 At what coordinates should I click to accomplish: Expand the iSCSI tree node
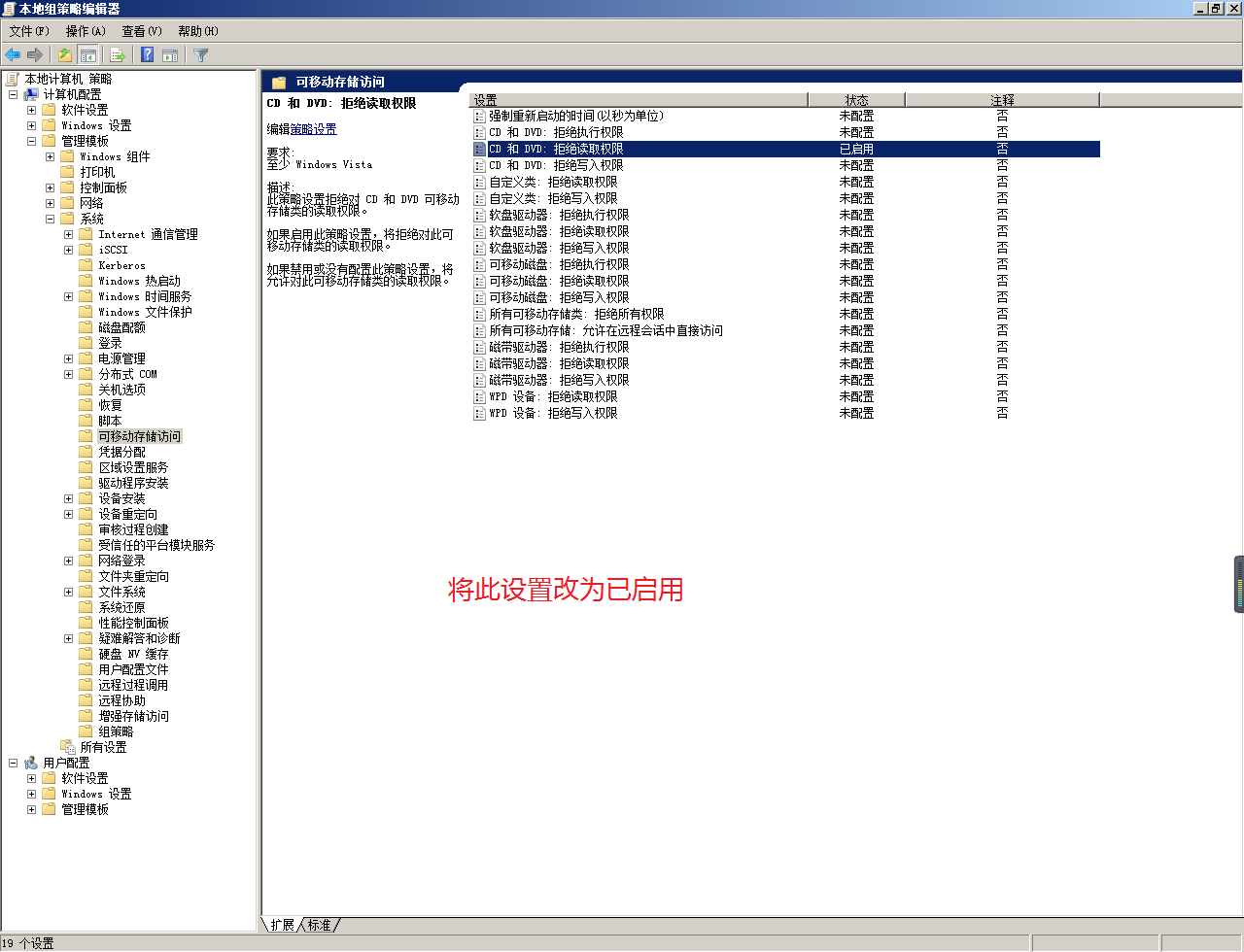click(68, 250)
